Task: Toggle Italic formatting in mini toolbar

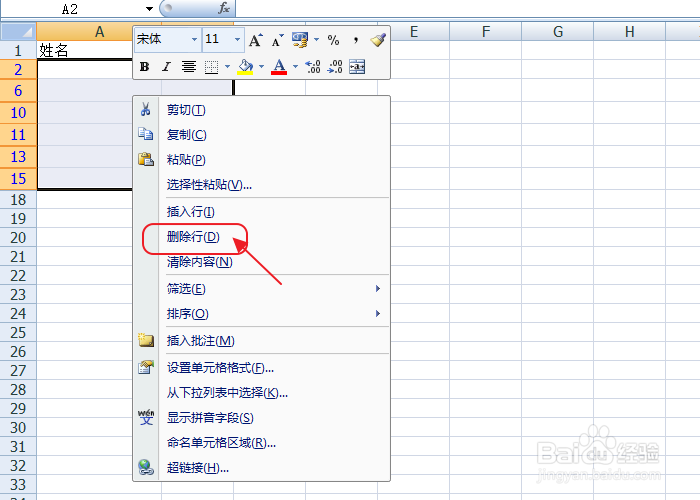Action: point(166,67)
